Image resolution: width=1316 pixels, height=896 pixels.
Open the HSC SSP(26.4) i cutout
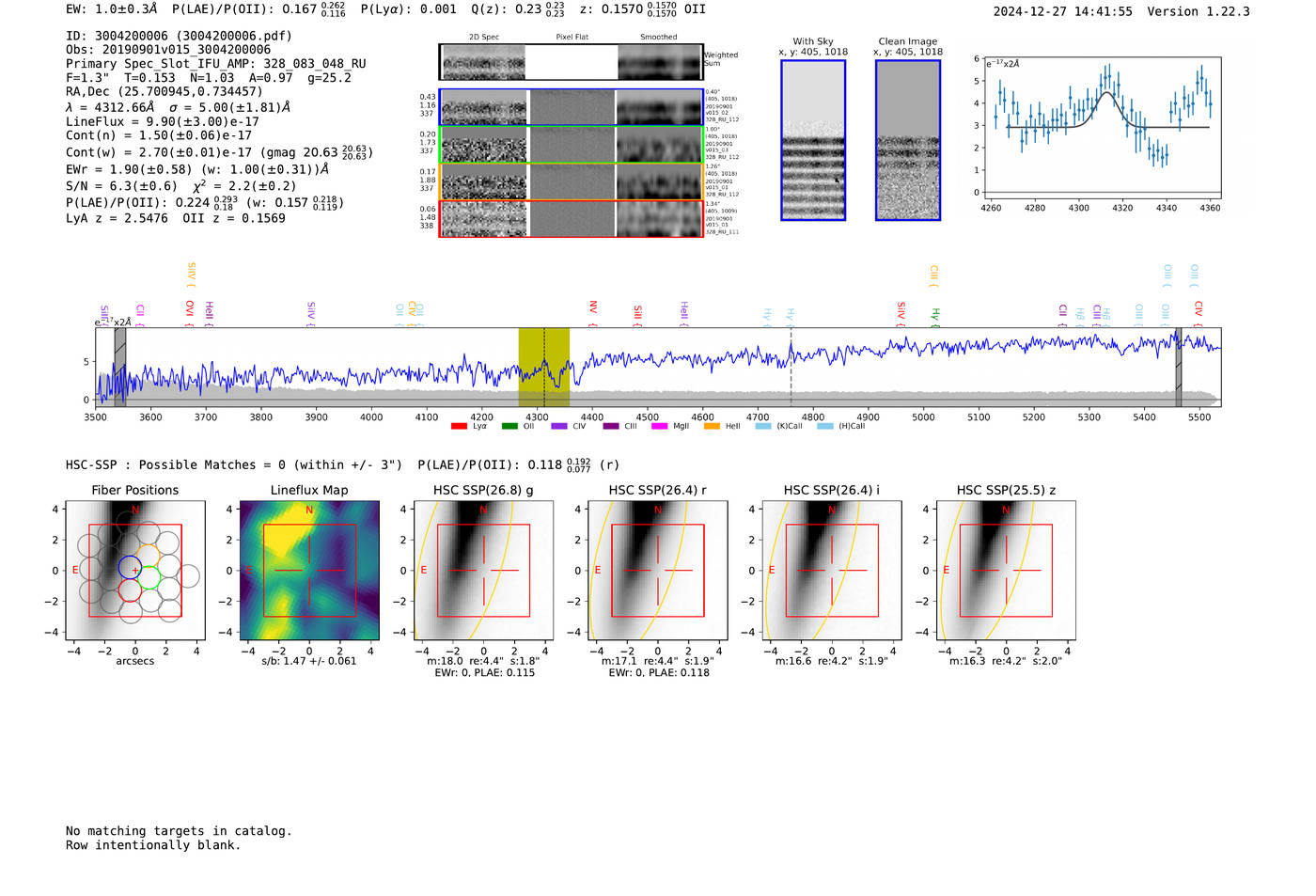coord(832,571)
